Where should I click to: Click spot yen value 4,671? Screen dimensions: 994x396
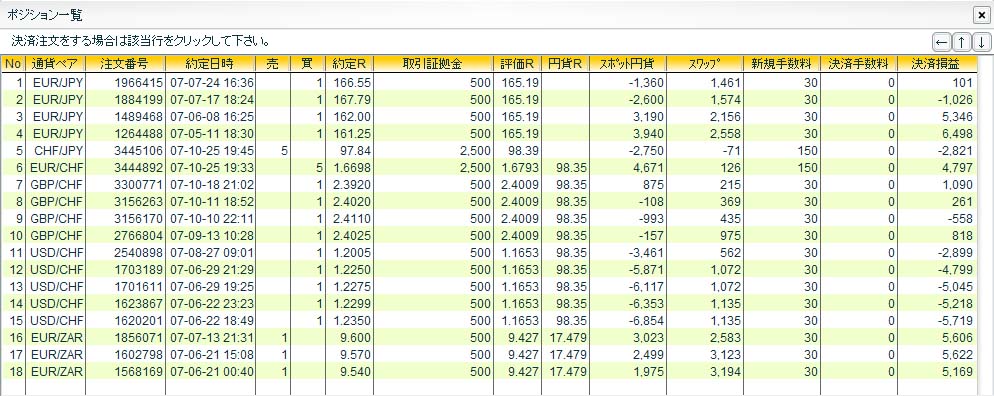click(x=649, y=168)
